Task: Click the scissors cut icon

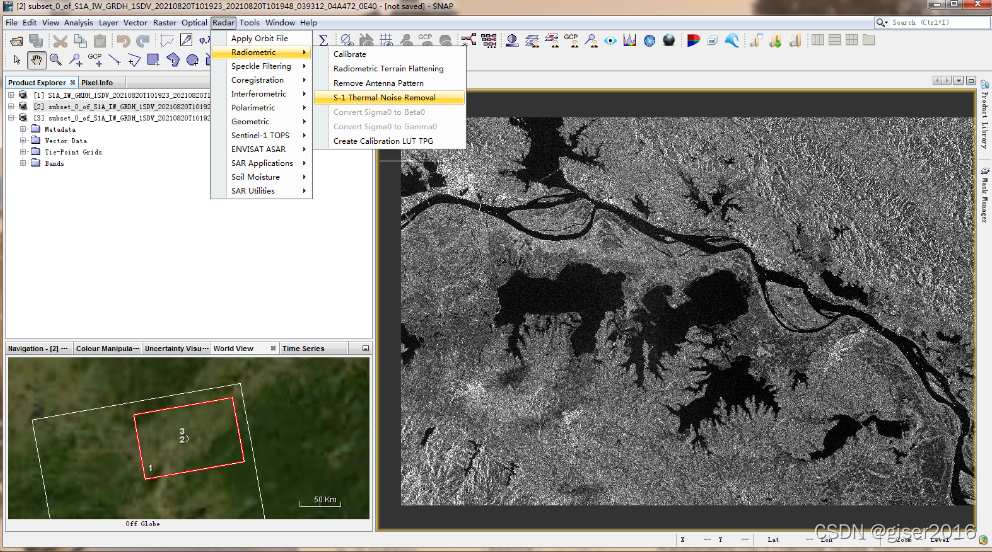Action: [60, 40]
